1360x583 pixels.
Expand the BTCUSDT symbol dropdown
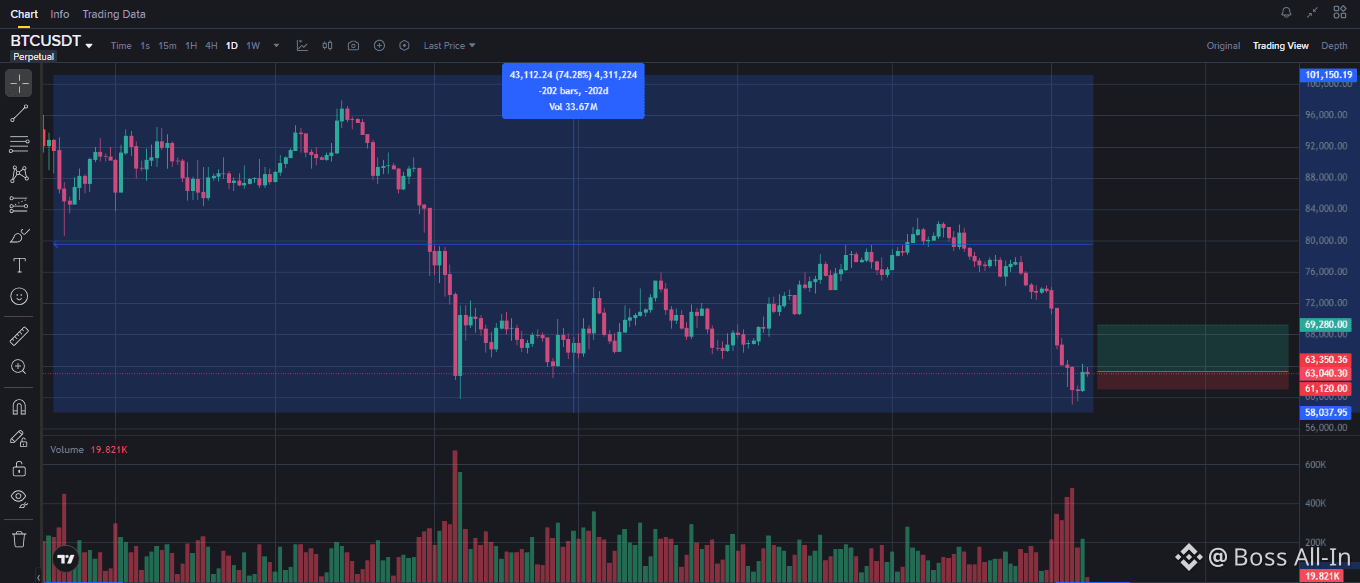point(89,46)
